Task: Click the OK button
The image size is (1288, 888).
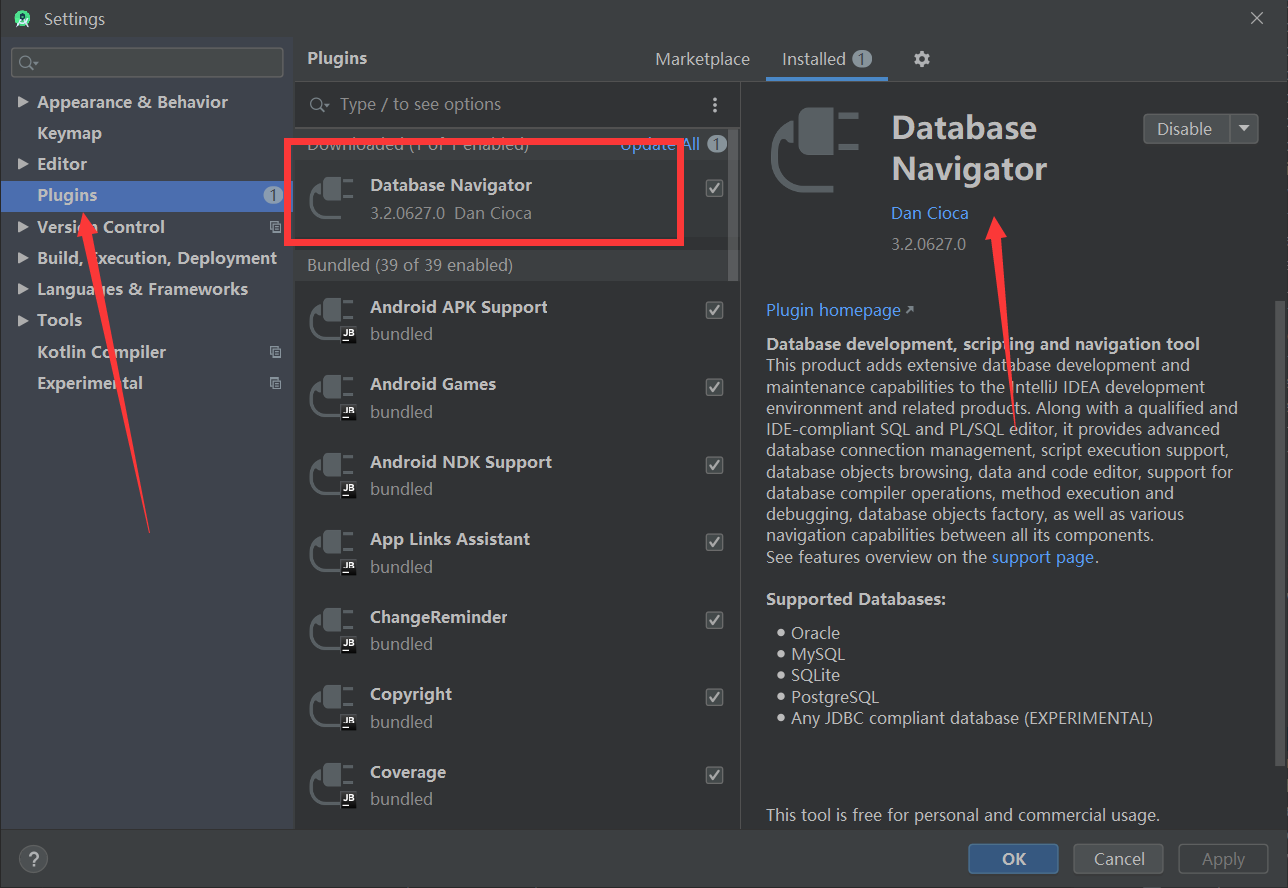Action: (1014, 859)
